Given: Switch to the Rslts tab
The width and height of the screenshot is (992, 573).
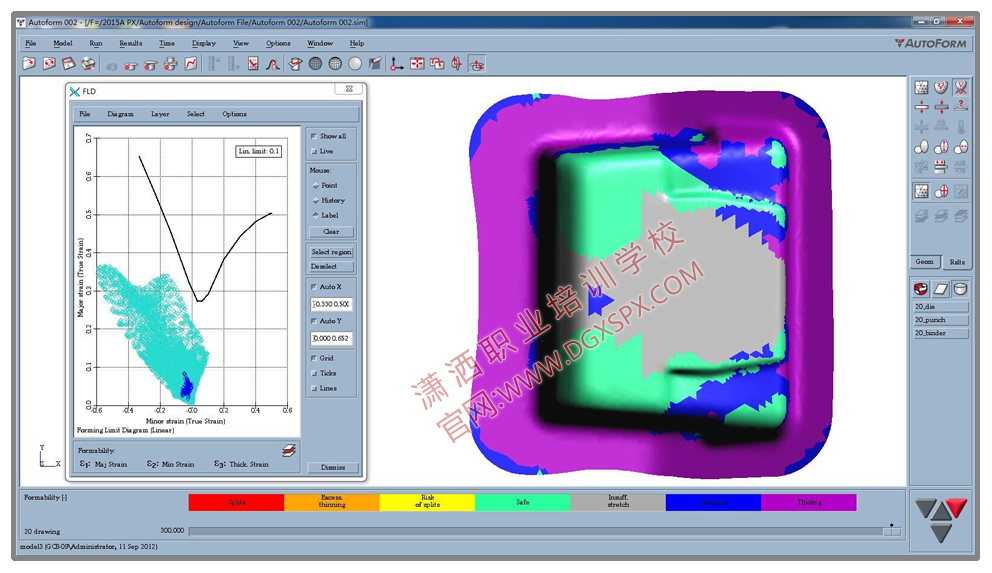Looking at the screenshot, I should tap(957, 262).
